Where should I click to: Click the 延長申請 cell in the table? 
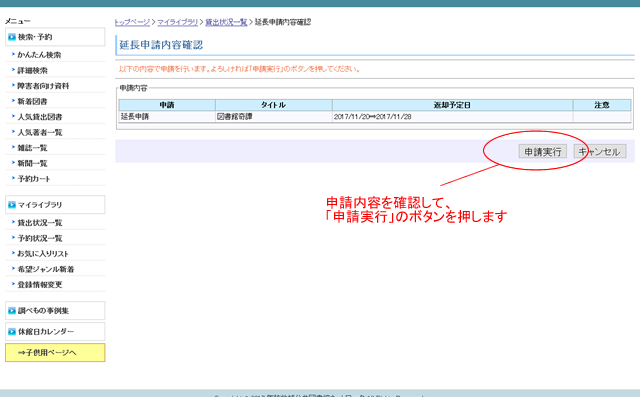click(167, 117)
